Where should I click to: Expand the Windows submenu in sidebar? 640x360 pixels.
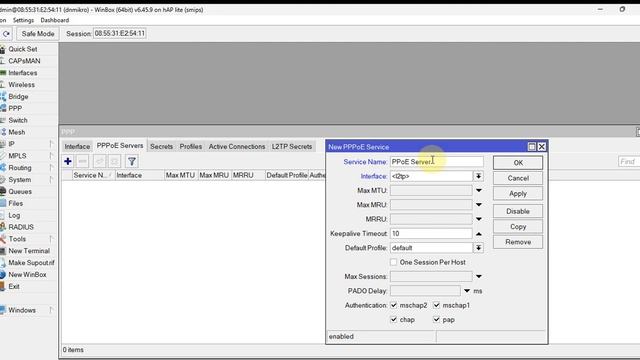pos(51,310)
